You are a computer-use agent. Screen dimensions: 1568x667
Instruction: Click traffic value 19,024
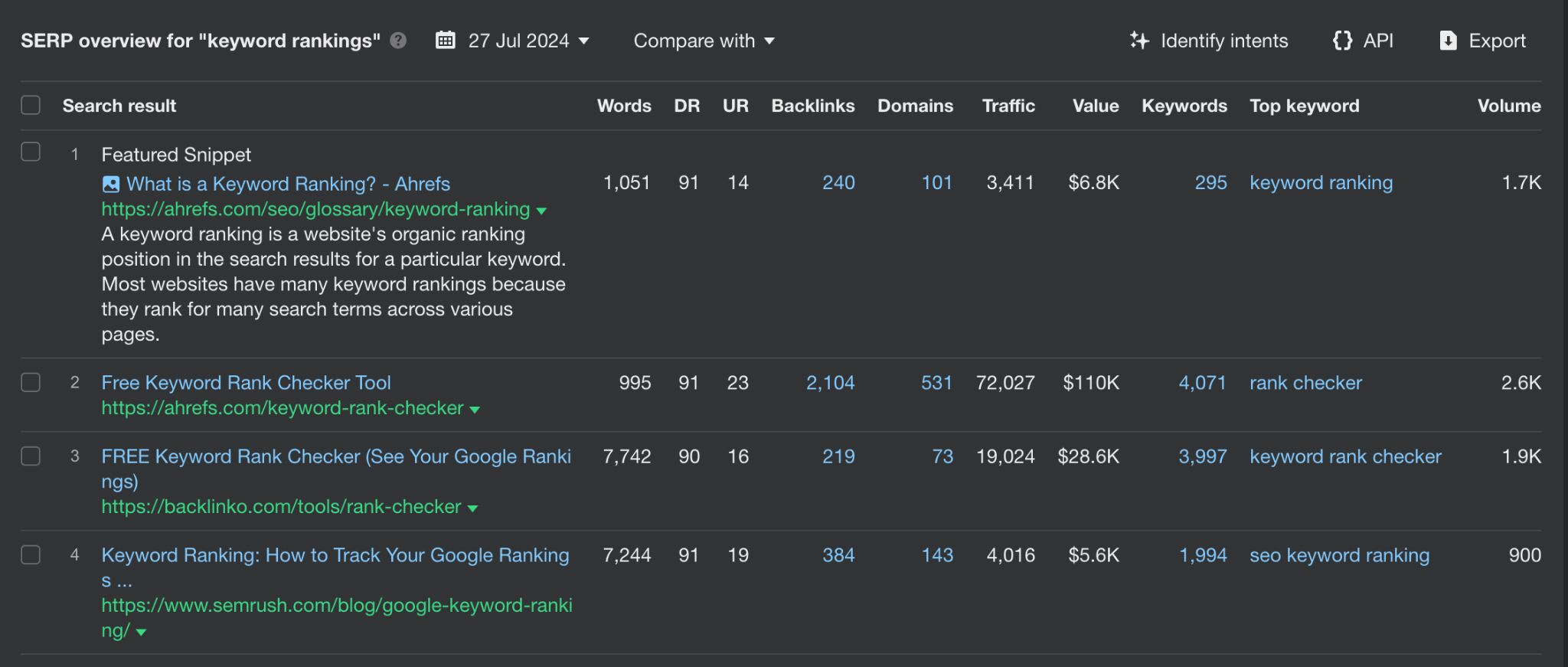coord(1005,456)
